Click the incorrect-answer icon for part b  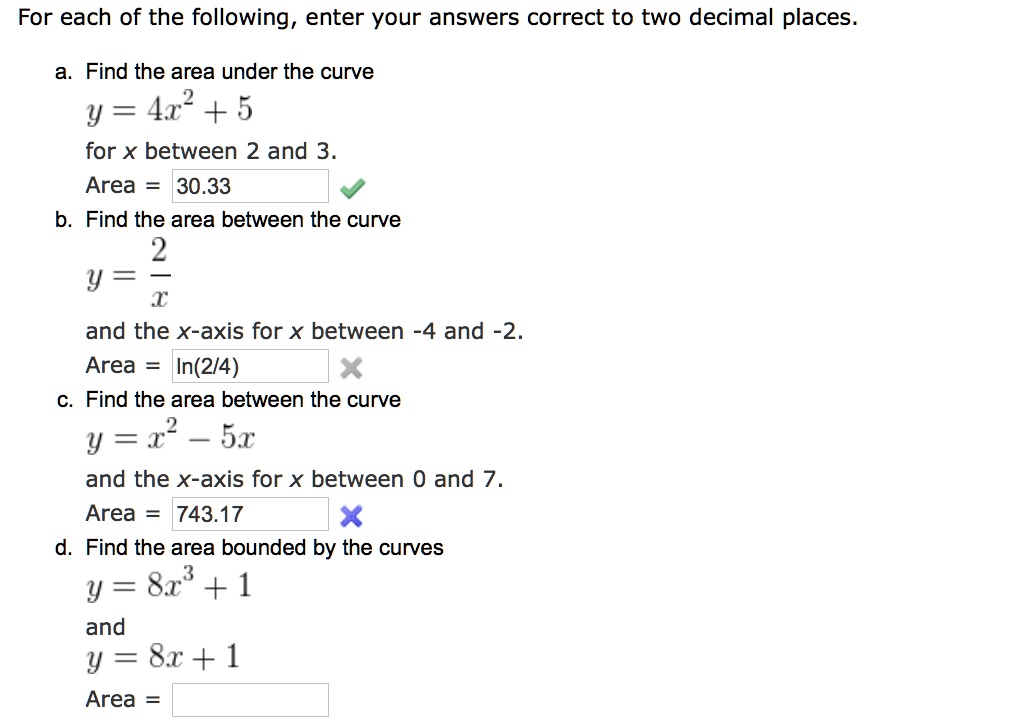click(x=351, y=366)
